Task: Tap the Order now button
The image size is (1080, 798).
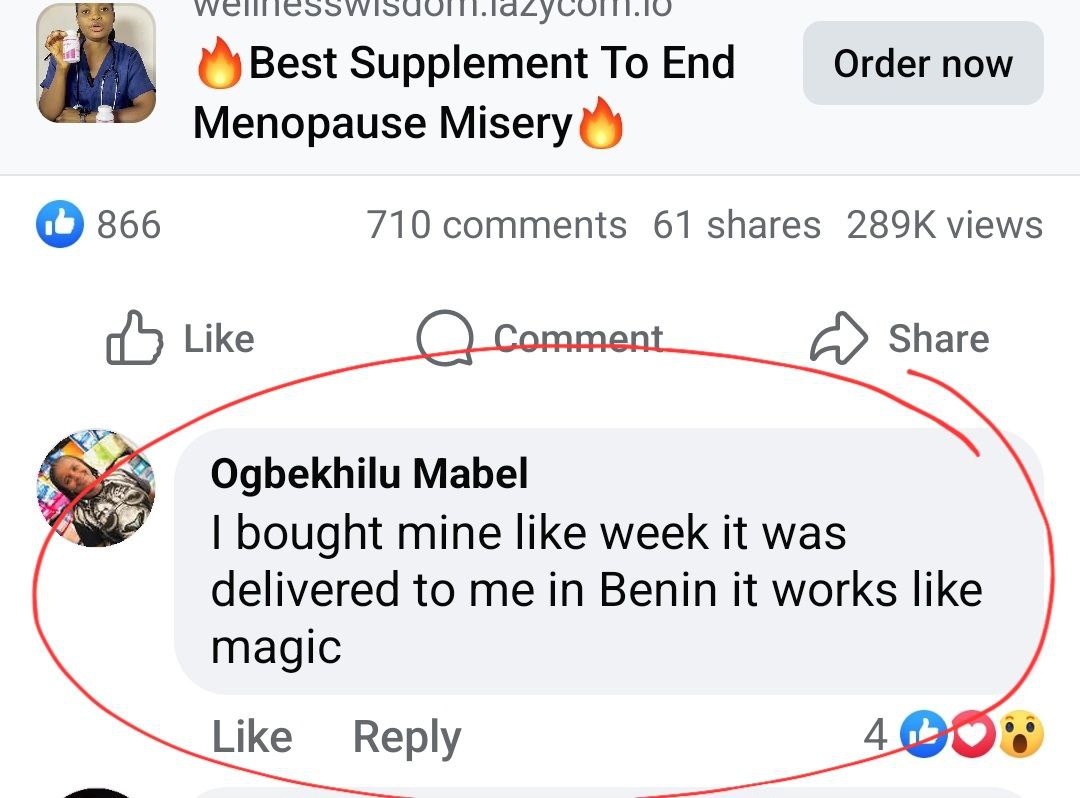Action: [x=922, y=64]
